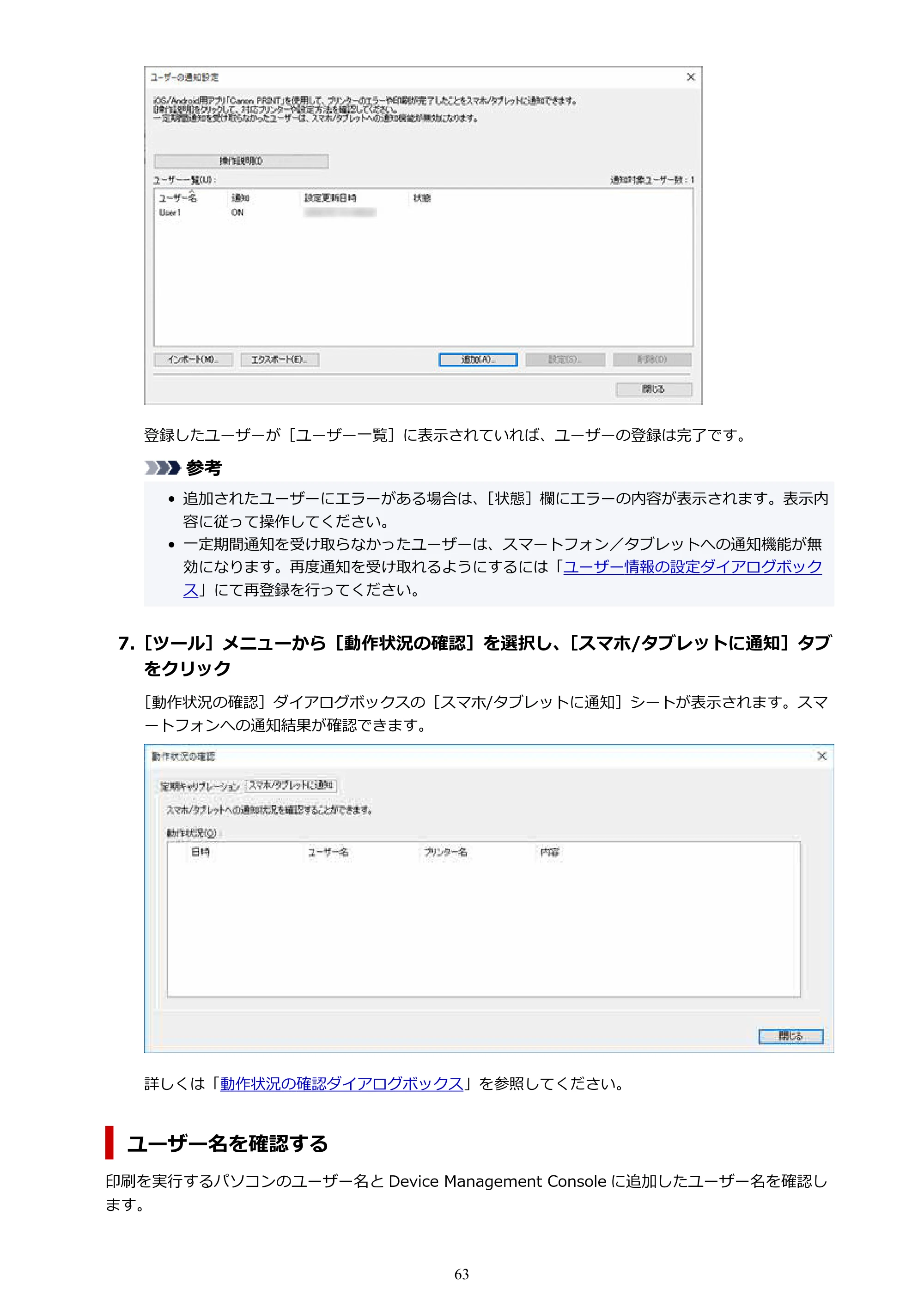Viewport: 924px width, 1307px height.
Task: Click the X on the ユーザーの通知設定 window
Action: [x=691, y=77]
